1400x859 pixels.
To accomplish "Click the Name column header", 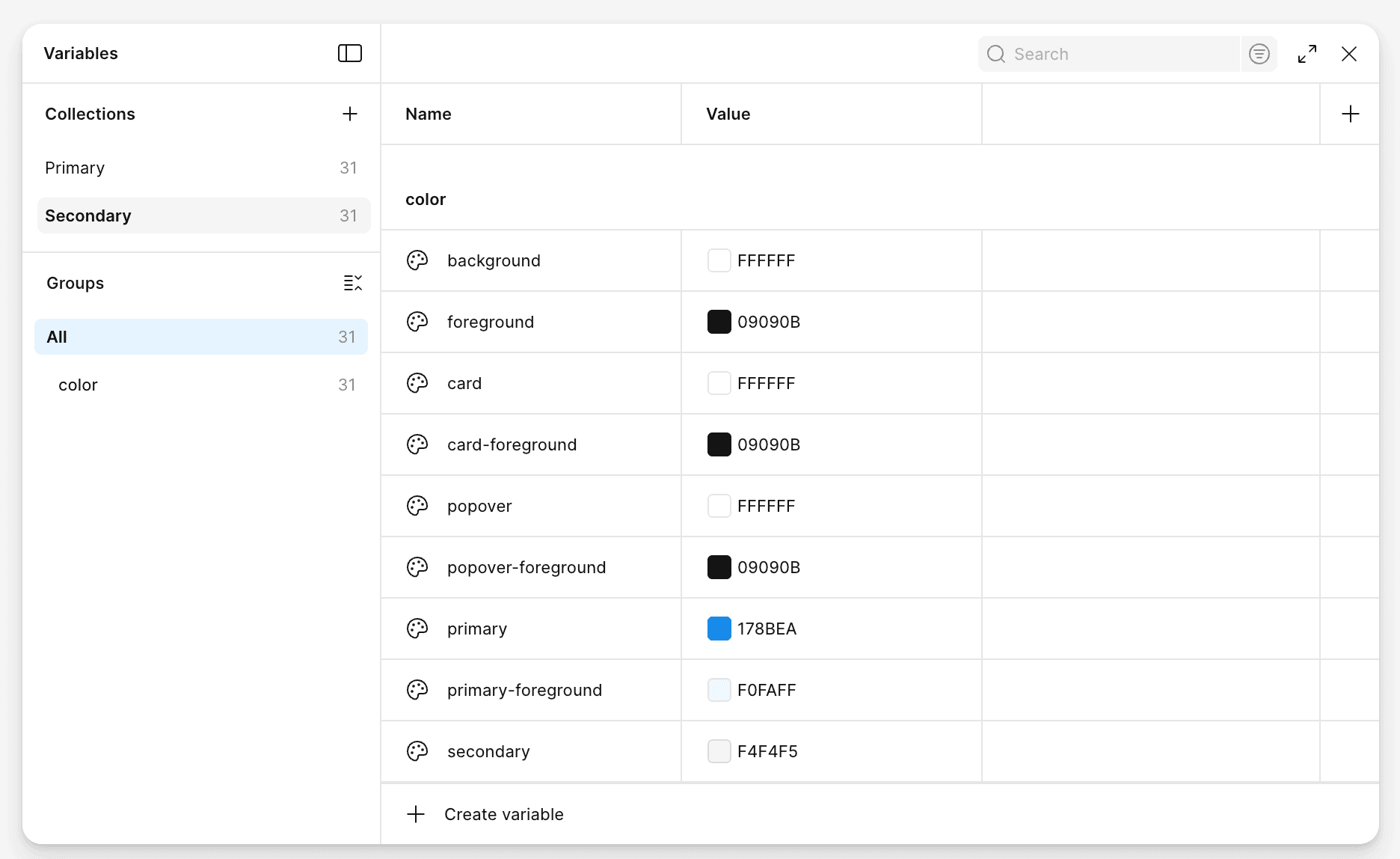I will (x=429, y=114).
